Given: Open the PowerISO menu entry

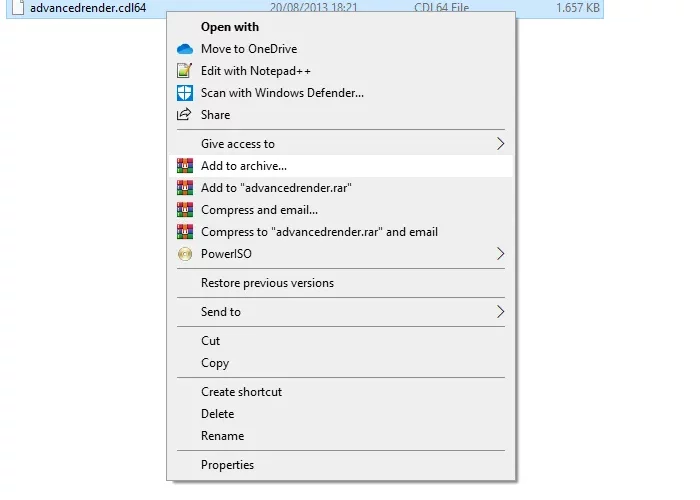Looking at the screenshot, I should coord(341,254).
